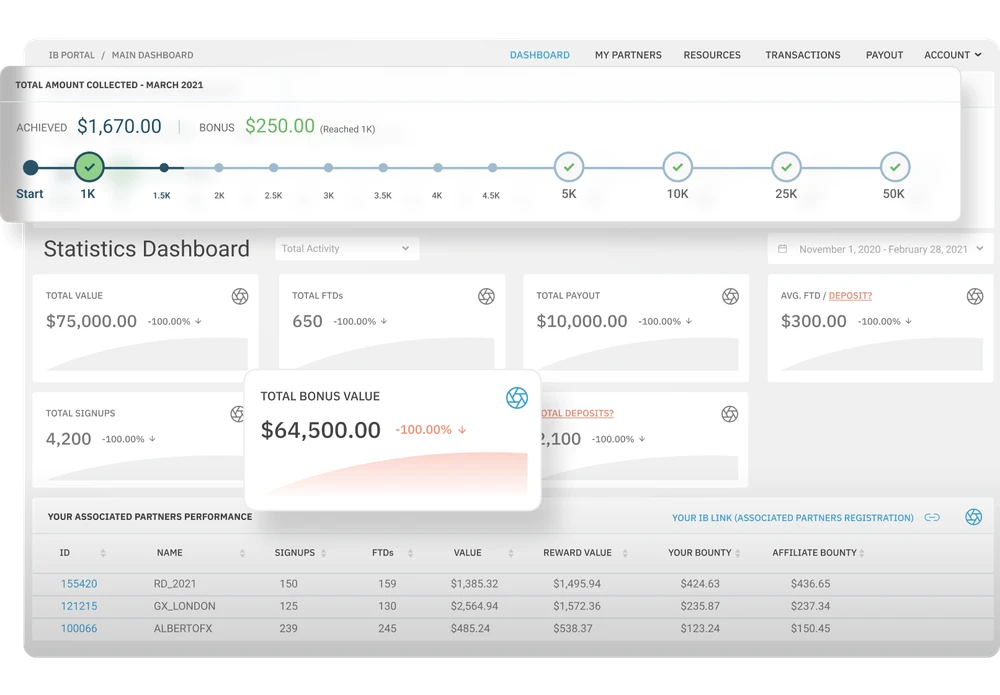Go to the DASHBOARD tab
Viewport: 1000px width, 695px height.
(540, 55)
